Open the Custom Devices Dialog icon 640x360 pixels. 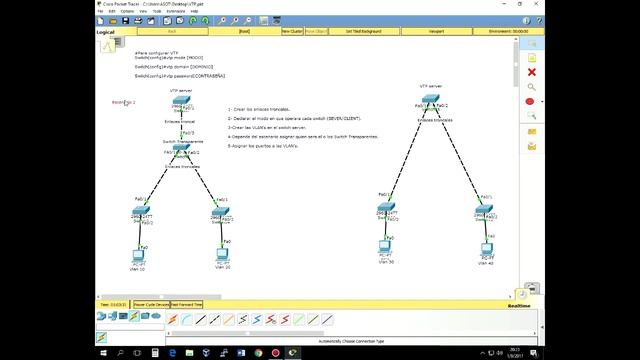click(276, 20)
